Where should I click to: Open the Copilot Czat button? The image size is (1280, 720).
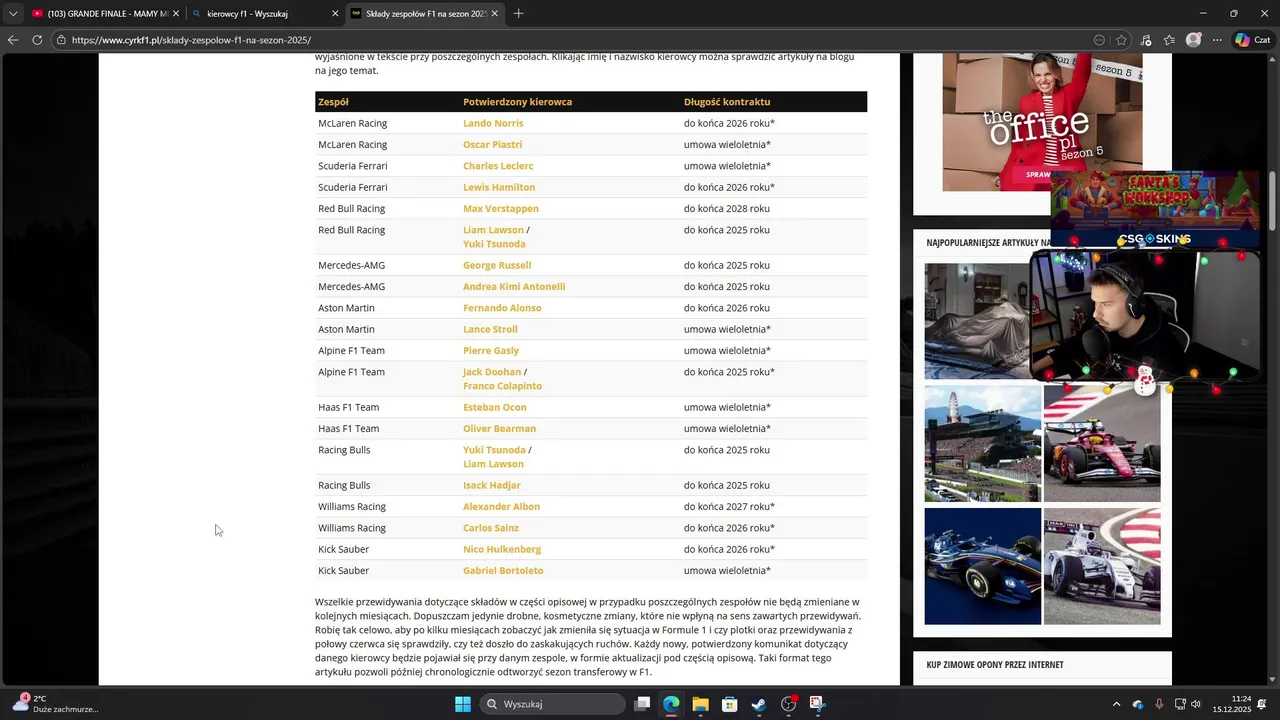1254,40
